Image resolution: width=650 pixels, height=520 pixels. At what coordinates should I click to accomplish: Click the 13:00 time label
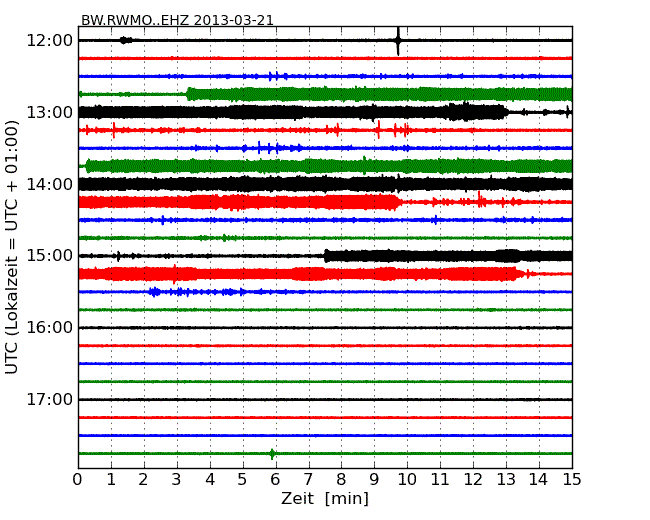[49, 112]
